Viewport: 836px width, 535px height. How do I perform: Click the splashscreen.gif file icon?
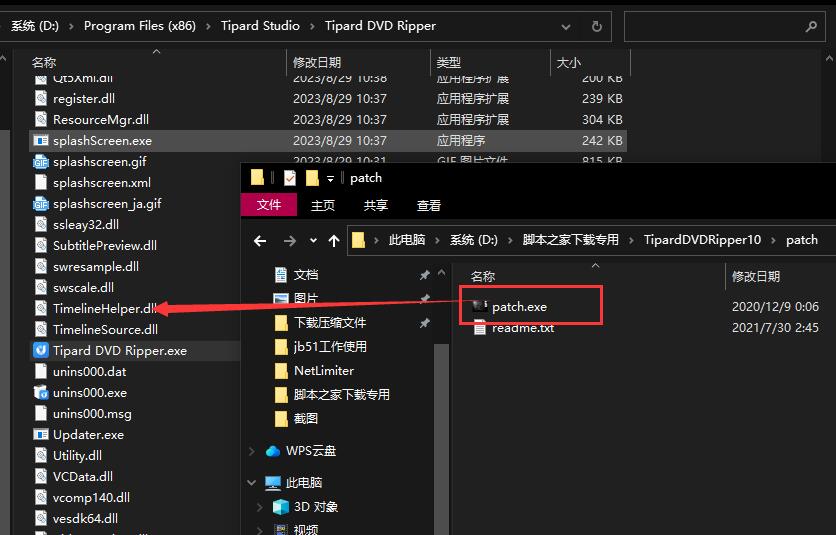point(41,162)
